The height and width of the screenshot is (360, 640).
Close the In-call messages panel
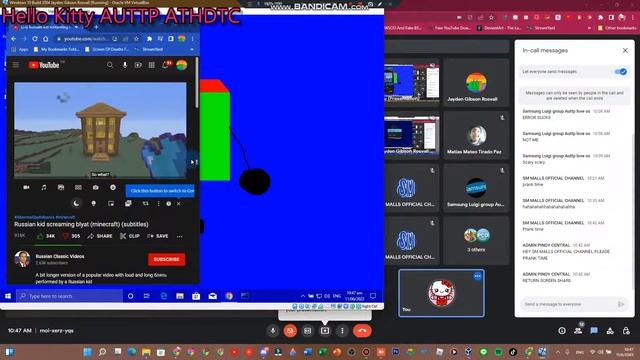pyautogui.click(x=625, y=51)
